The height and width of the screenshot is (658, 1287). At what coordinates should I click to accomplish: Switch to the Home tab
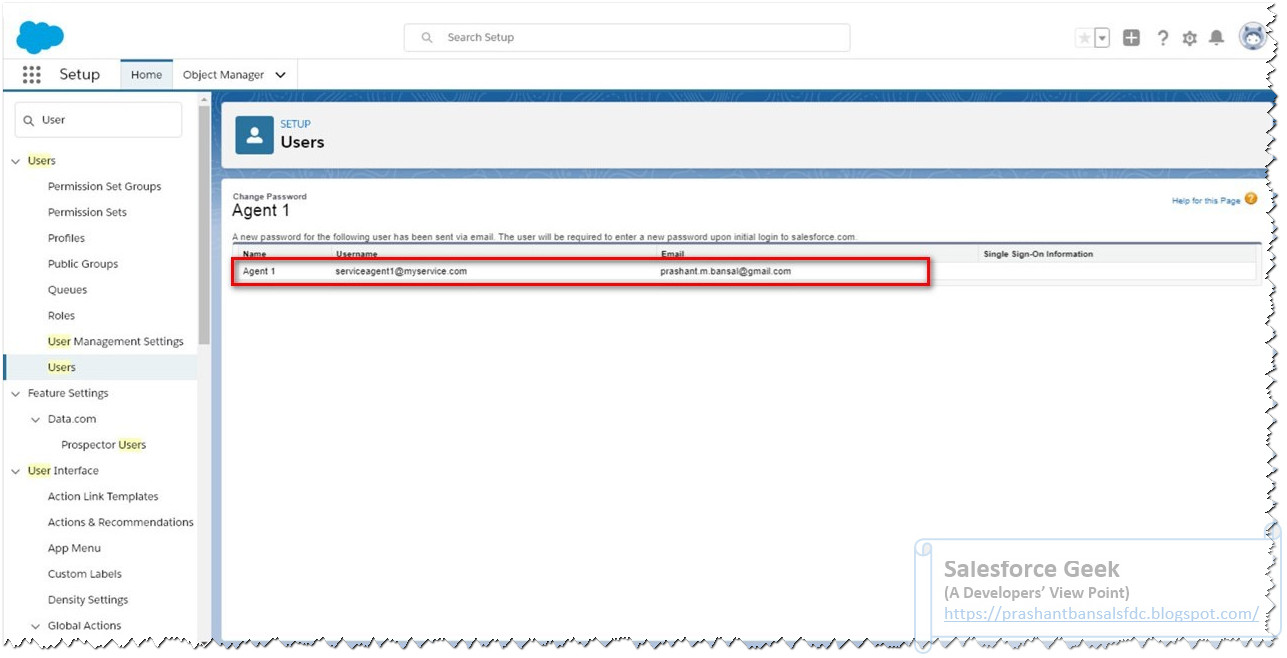146,75
